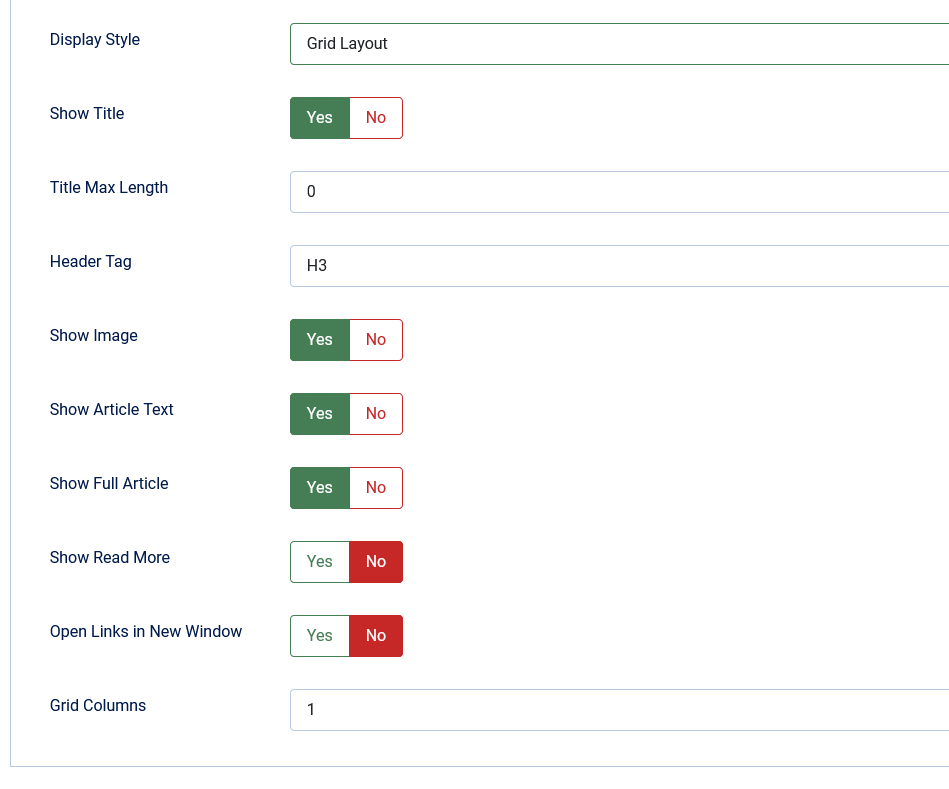Click the Title Max Length input field

(x=619, y=192)
